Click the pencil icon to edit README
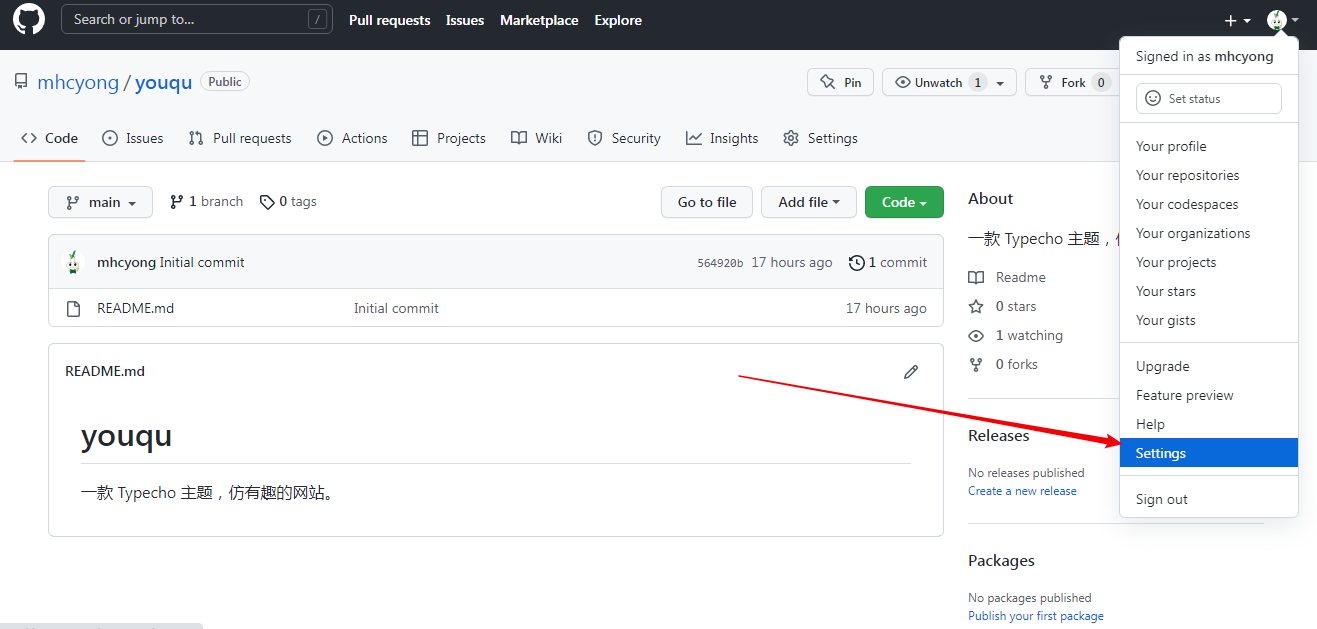This screenshot has height=629, width=1317. tap(910, 372)
